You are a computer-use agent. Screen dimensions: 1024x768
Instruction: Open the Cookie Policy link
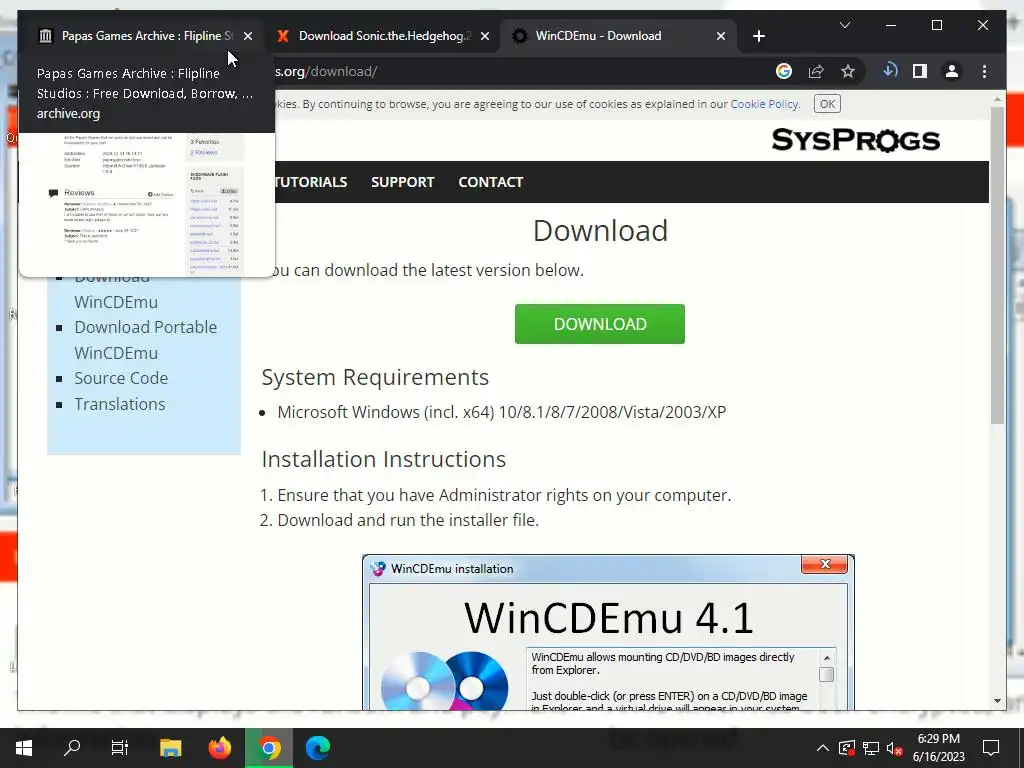point(764,104)
